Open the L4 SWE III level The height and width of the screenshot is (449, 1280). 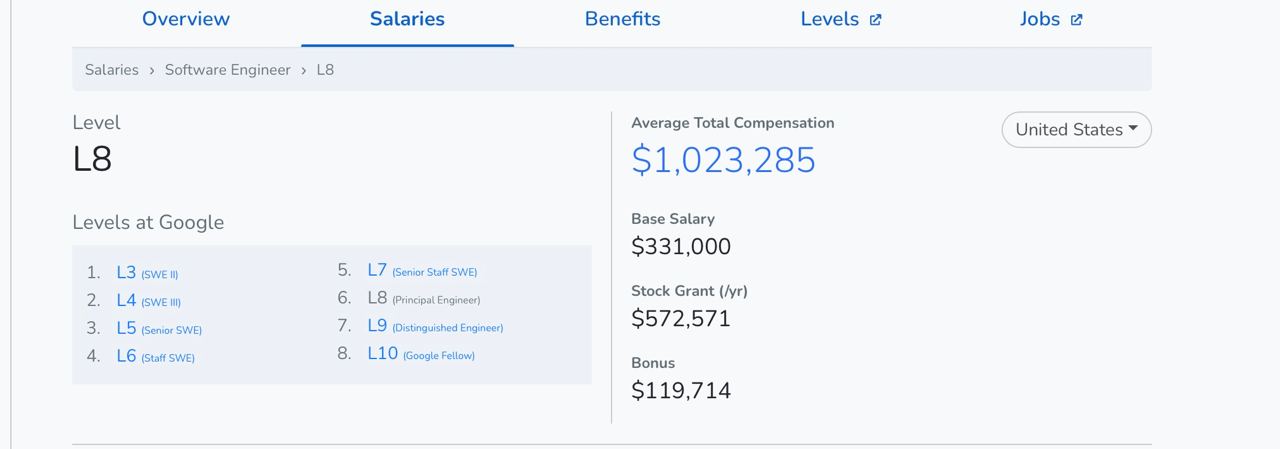[148, 300]
